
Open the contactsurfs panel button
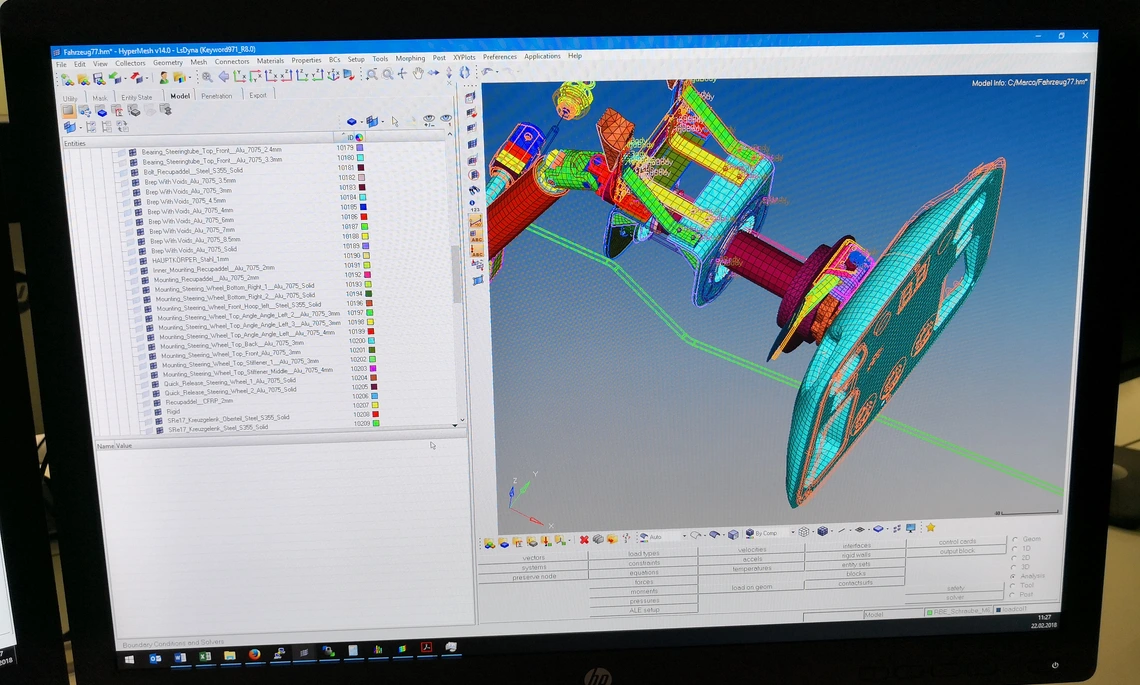(855, 582)
